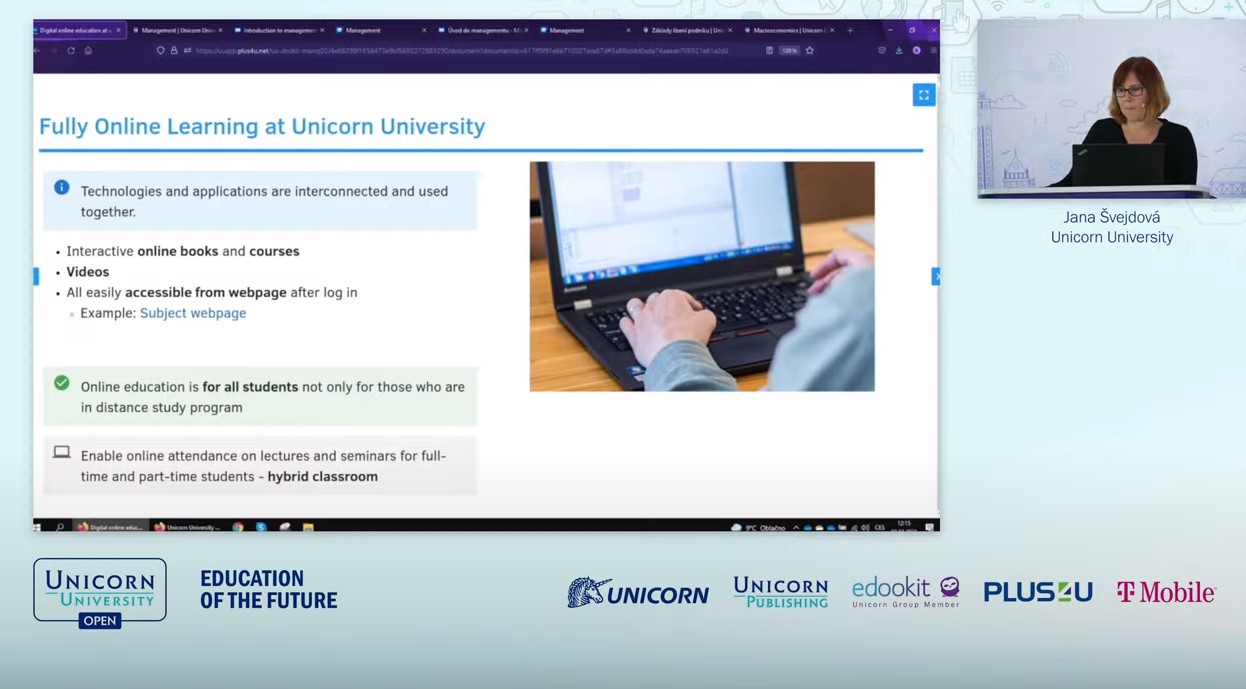Screen dimensions: 1246x689
Task: Click the browser address bar URL
Action: tap(462, 51)
